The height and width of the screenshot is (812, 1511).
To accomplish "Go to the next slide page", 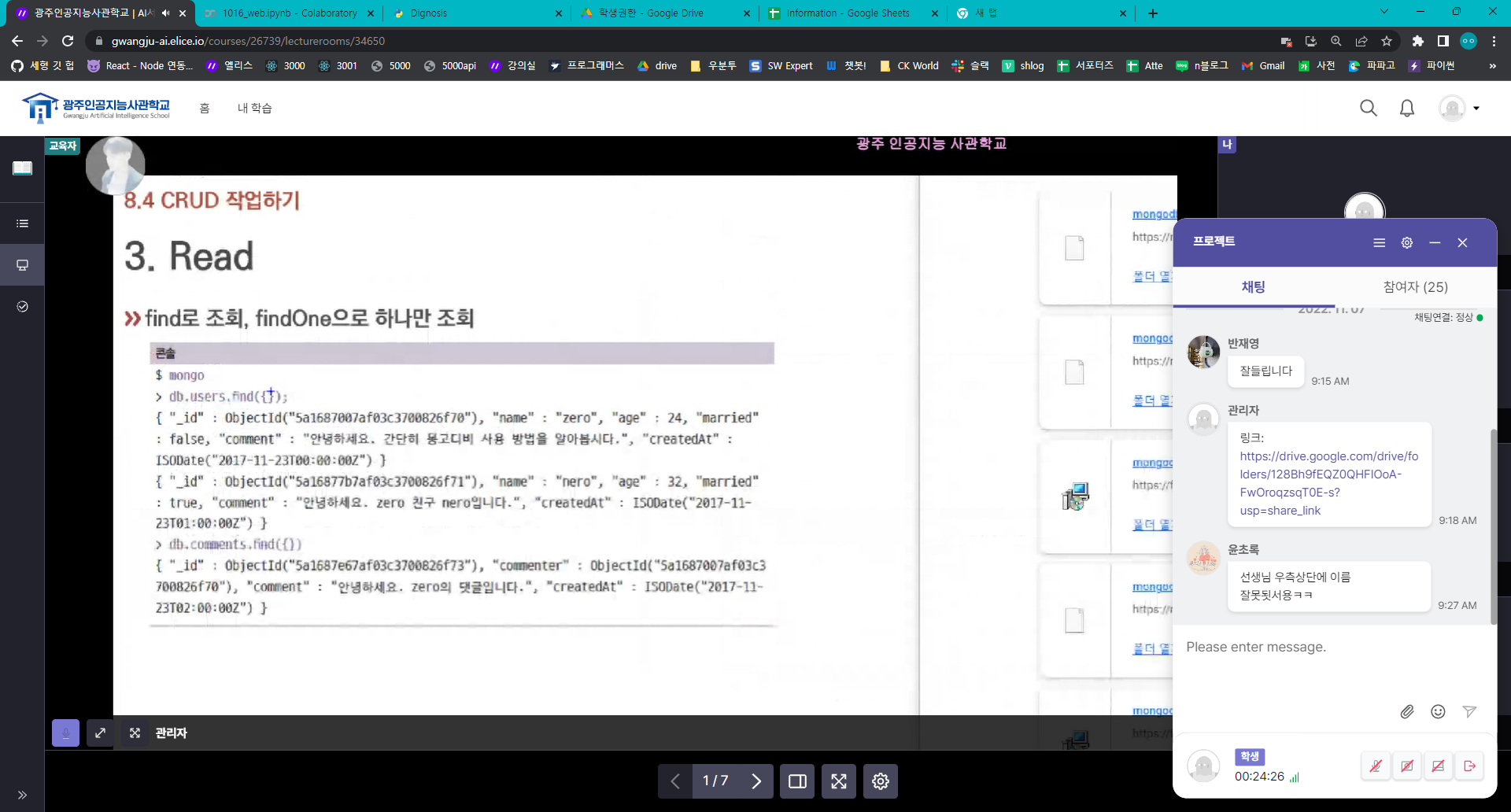I will click(756, 781).
